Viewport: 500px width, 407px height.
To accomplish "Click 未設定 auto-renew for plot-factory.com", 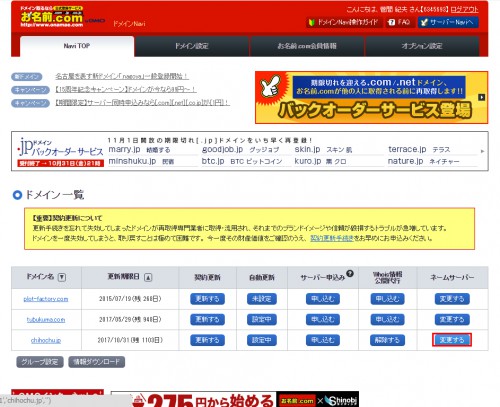I will tap(262, 299).
